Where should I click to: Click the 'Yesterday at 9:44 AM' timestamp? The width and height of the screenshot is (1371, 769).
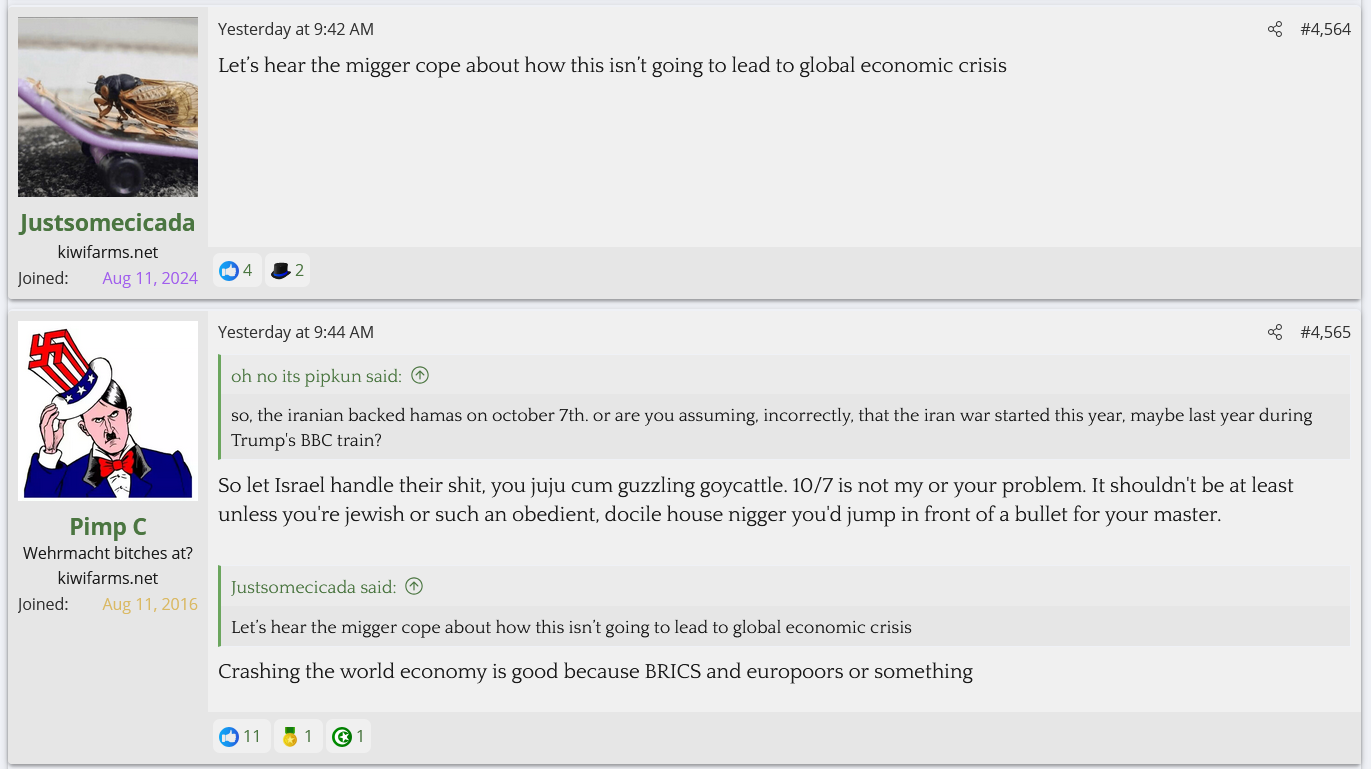tap(296, 332)
